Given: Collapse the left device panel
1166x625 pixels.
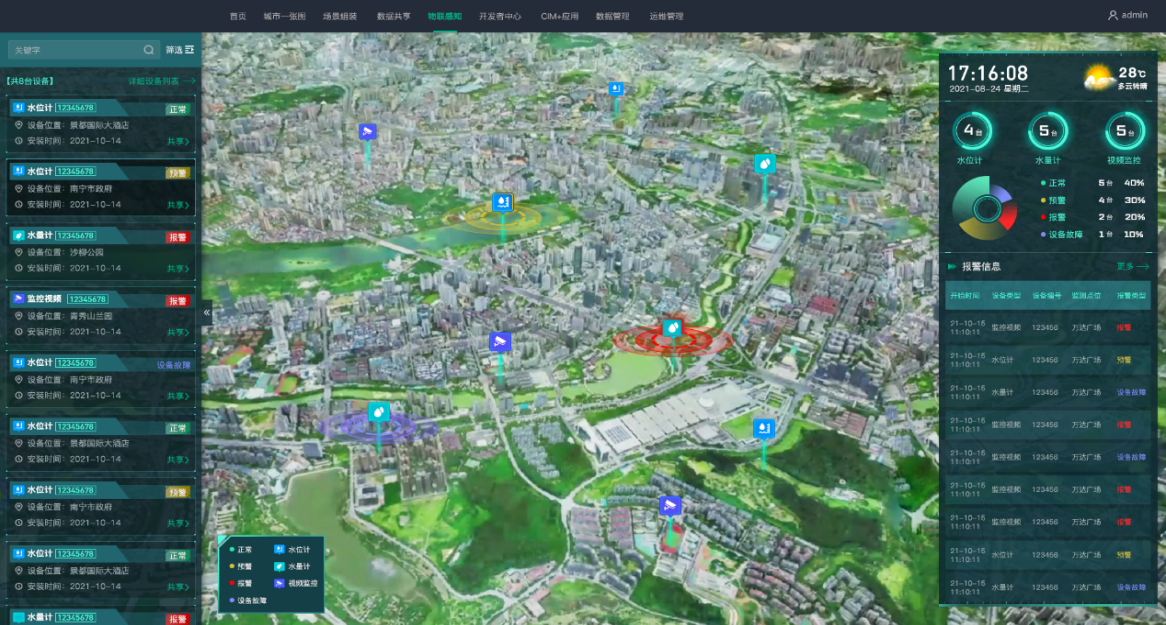Looking at the screenshot, I should point(207,312).
